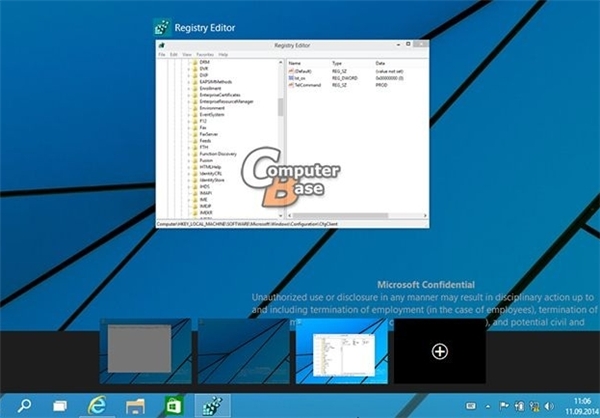Launch Internet Explorer from the taskbar
This screenshot has width=600, height=418.
tap(97, 405)
